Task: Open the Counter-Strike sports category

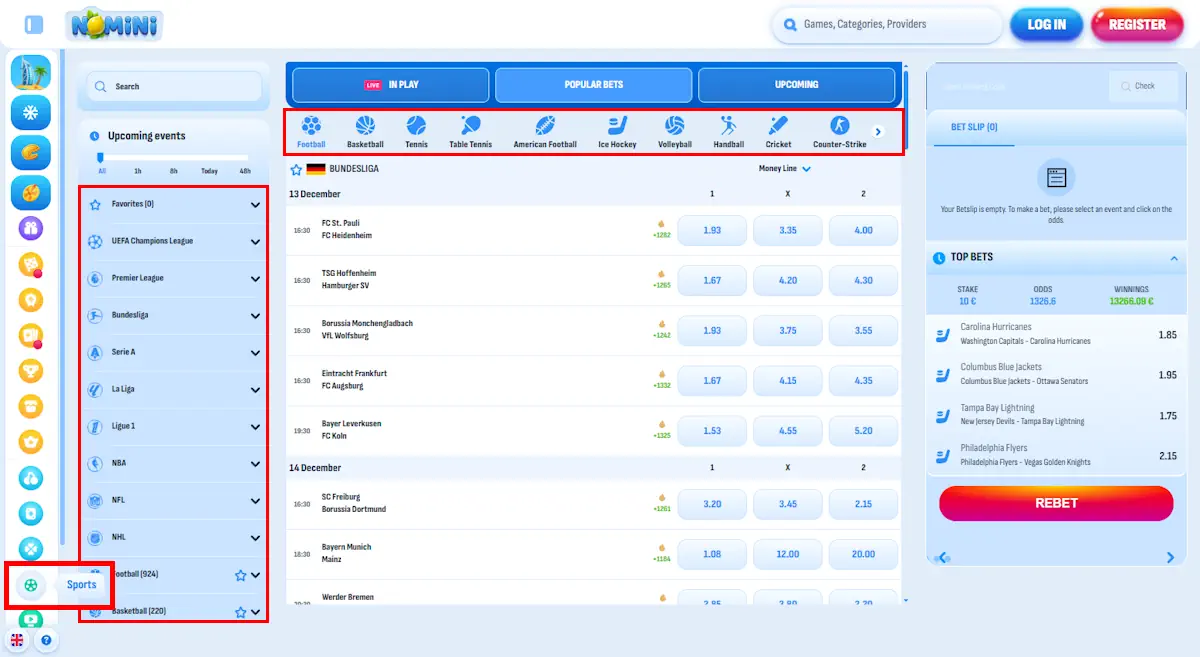Action: click(839, 128)
